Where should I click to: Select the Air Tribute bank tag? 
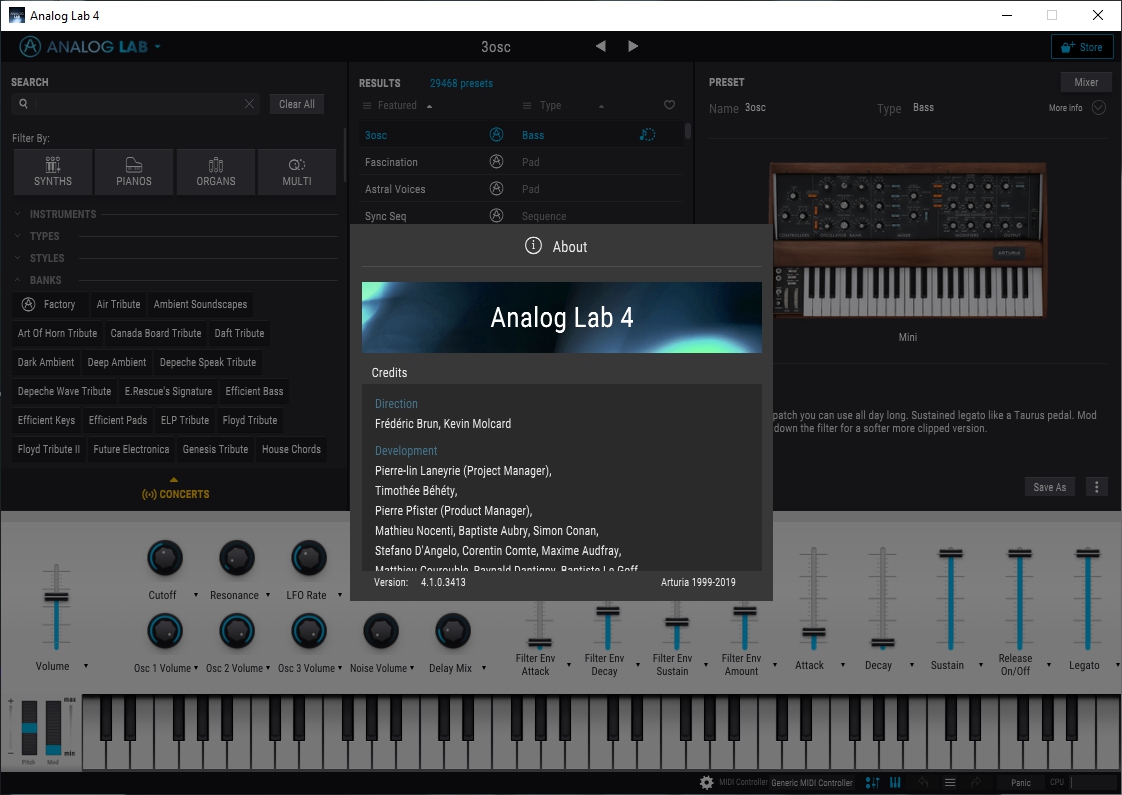[118, 304]
